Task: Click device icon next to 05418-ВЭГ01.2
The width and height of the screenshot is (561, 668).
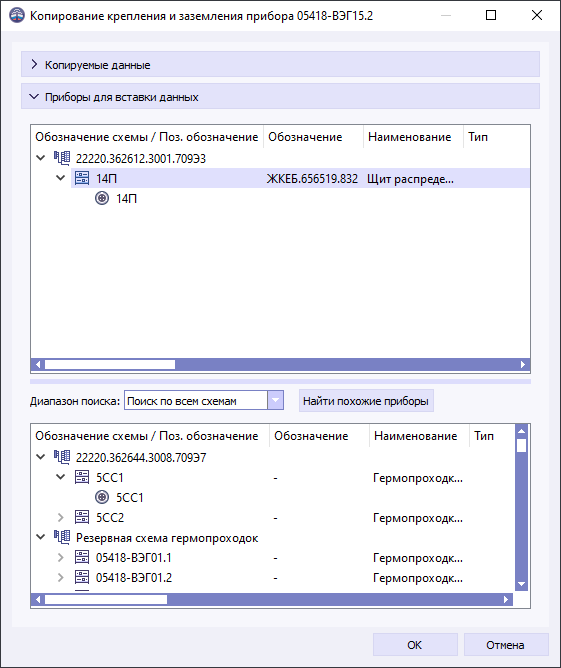Action: (82, 577)
